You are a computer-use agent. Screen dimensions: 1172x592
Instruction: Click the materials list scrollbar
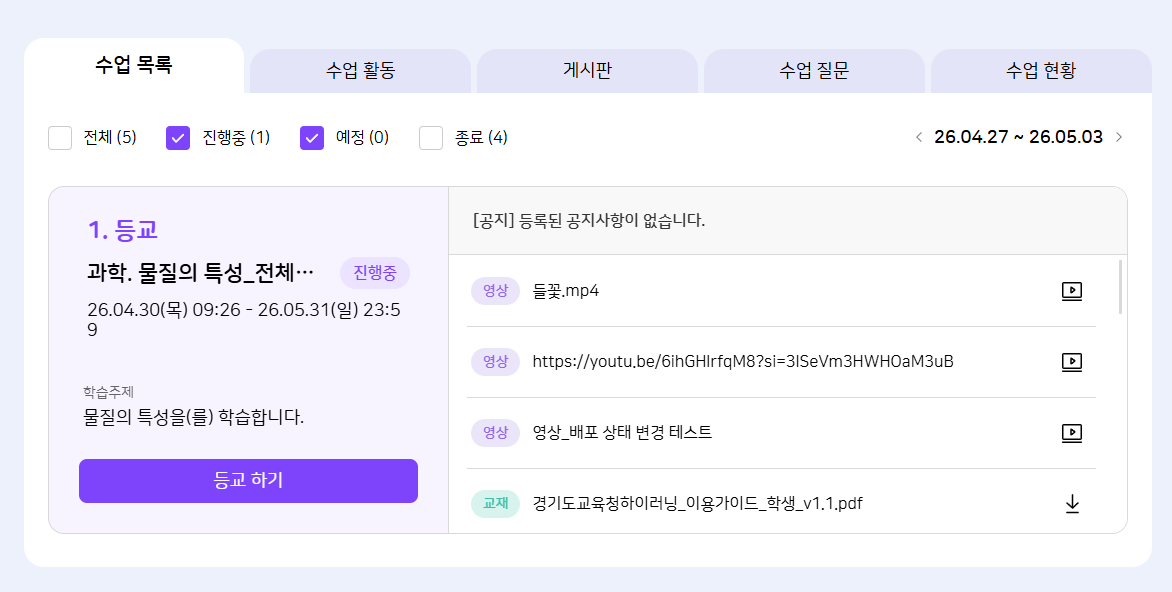[1120, 287]
